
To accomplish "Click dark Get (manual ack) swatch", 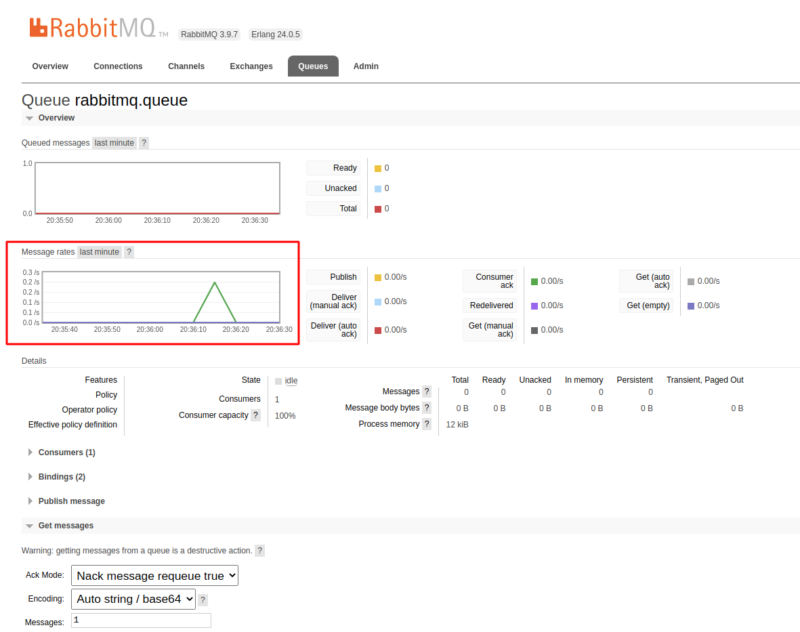I will click(535, 331).
